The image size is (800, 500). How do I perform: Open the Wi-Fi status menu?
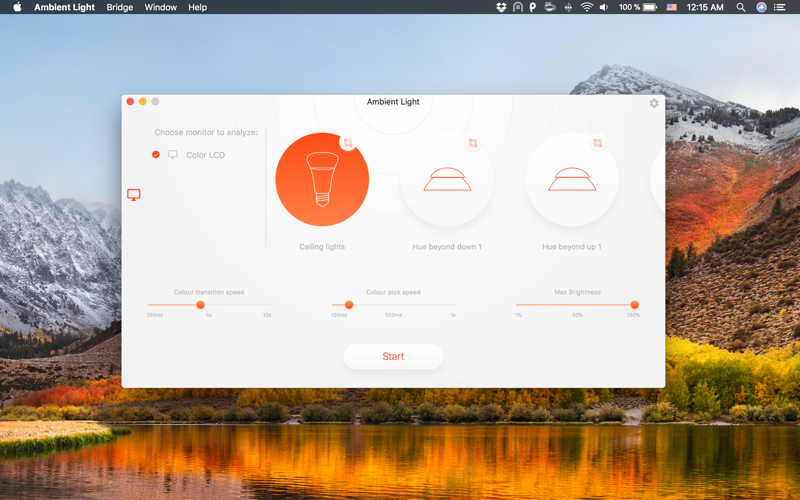587,7
